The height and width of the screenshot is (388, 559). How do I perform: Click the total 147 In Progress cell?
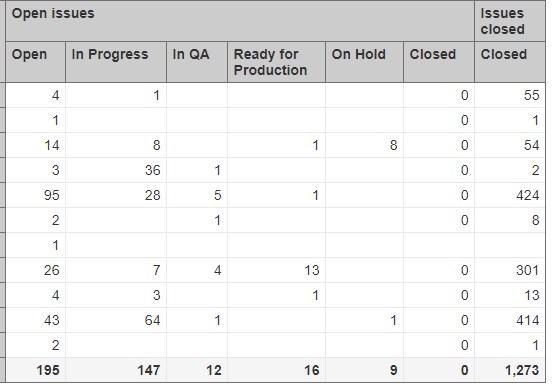pos(116,370)
